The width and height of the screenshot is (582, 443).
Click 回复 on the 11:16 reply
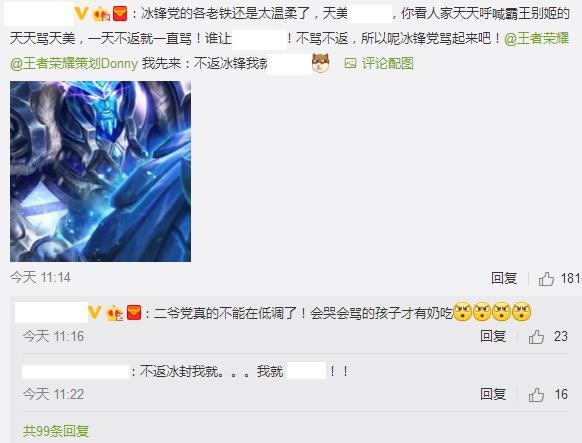(493, 336)
